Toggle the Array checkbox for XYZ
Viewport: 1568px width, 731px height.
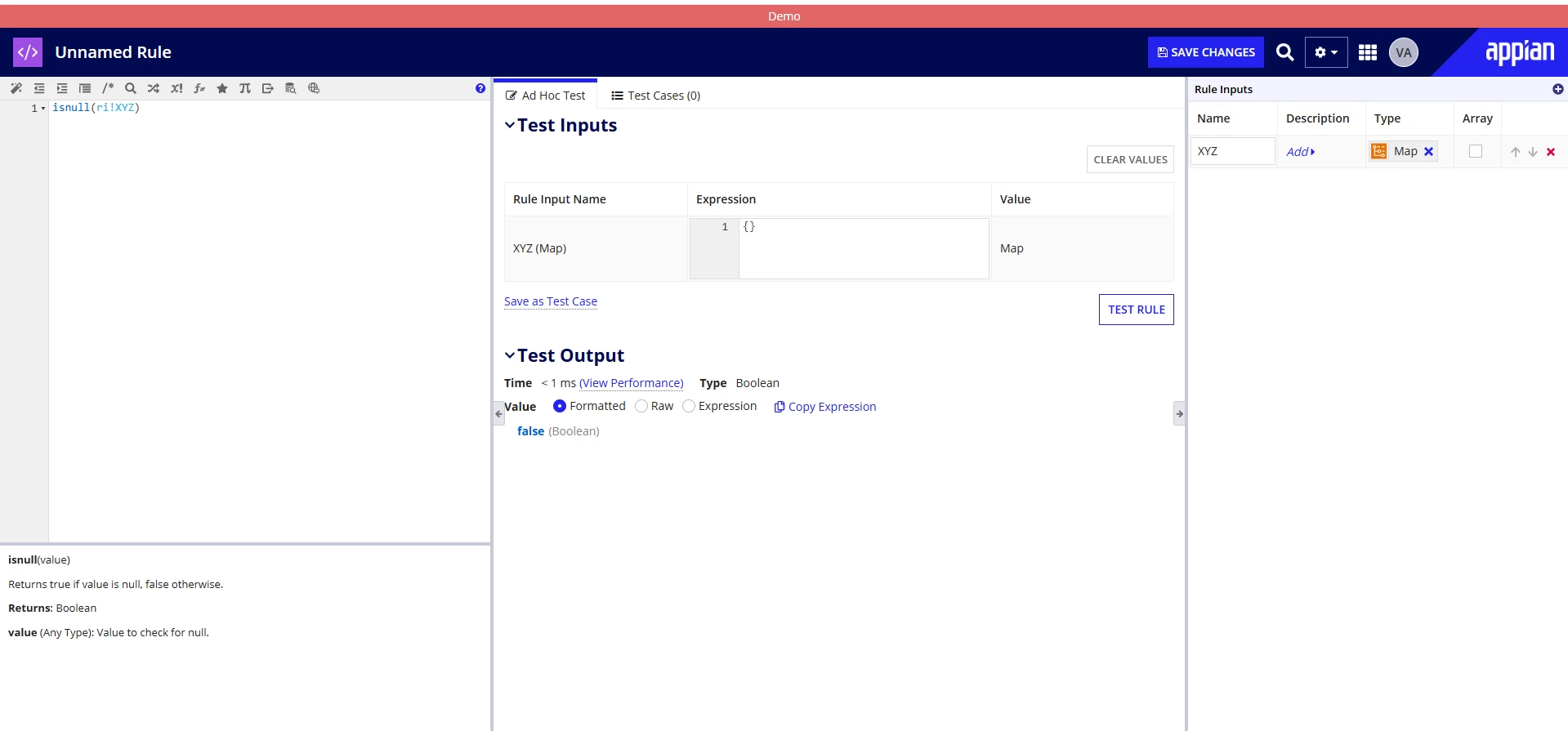point(1476,151)
